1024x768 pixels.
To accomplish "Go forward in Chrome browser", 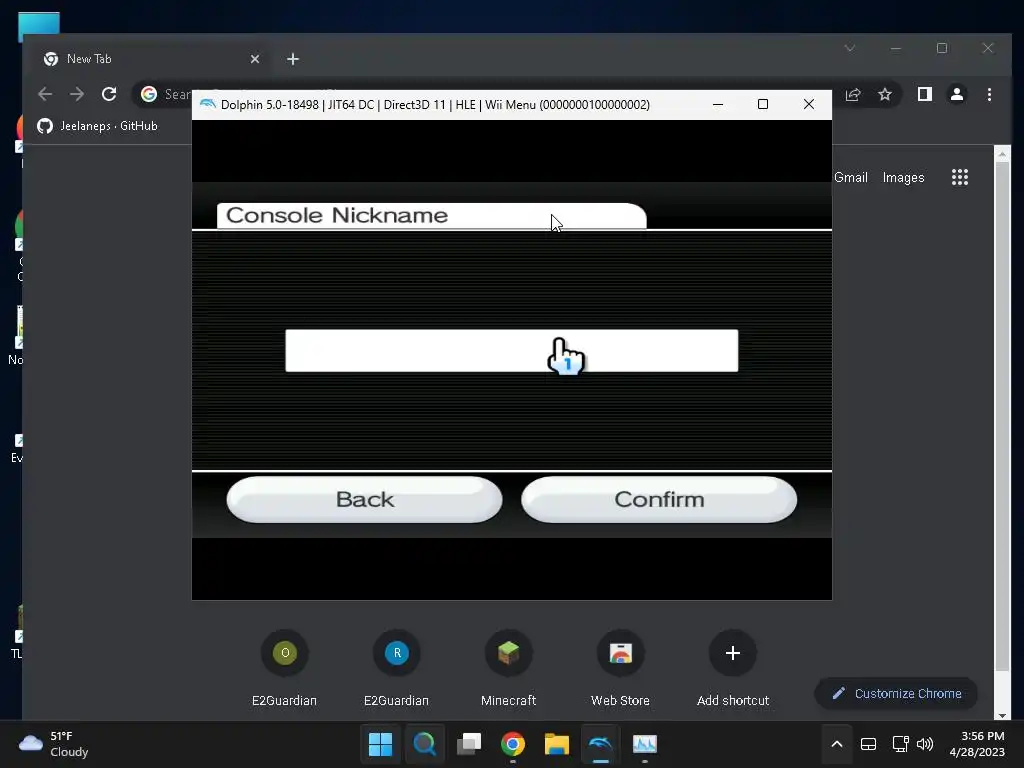I will coord(77,94).
